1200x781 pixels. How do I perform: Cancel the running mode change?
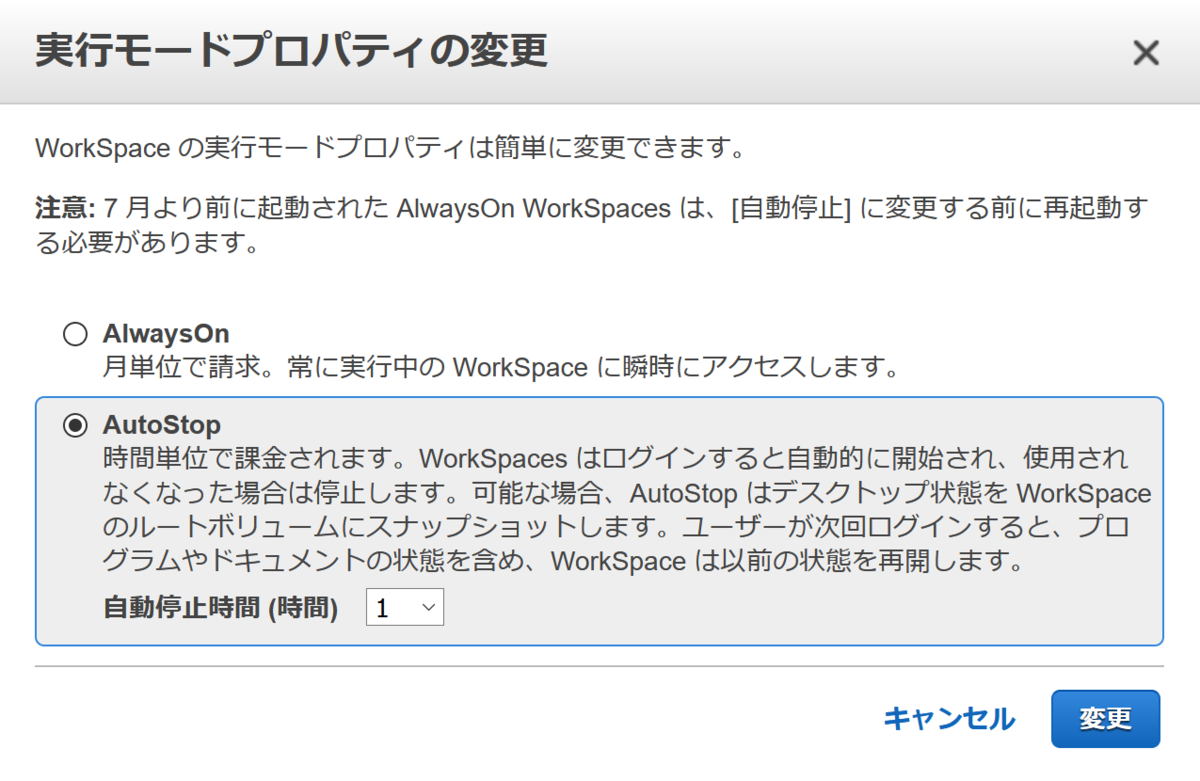tap(948, 718)
